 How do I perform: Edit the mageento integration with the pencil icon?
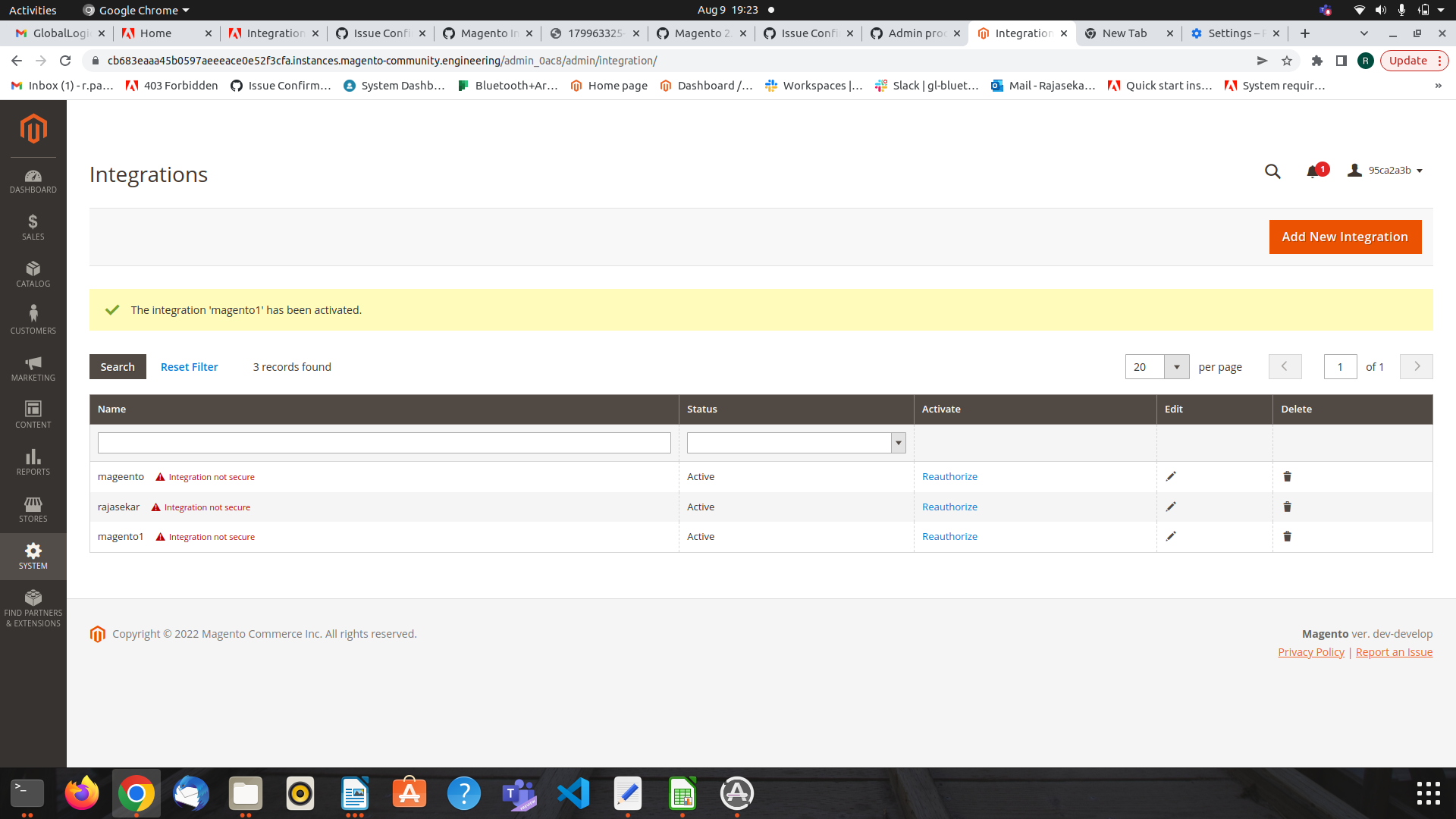click(x=1172, y=476)
